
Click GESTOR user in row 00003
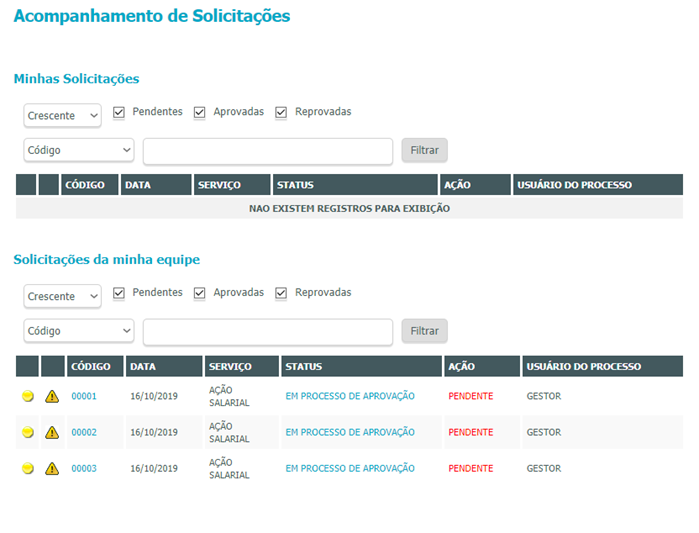click(543, 468)
